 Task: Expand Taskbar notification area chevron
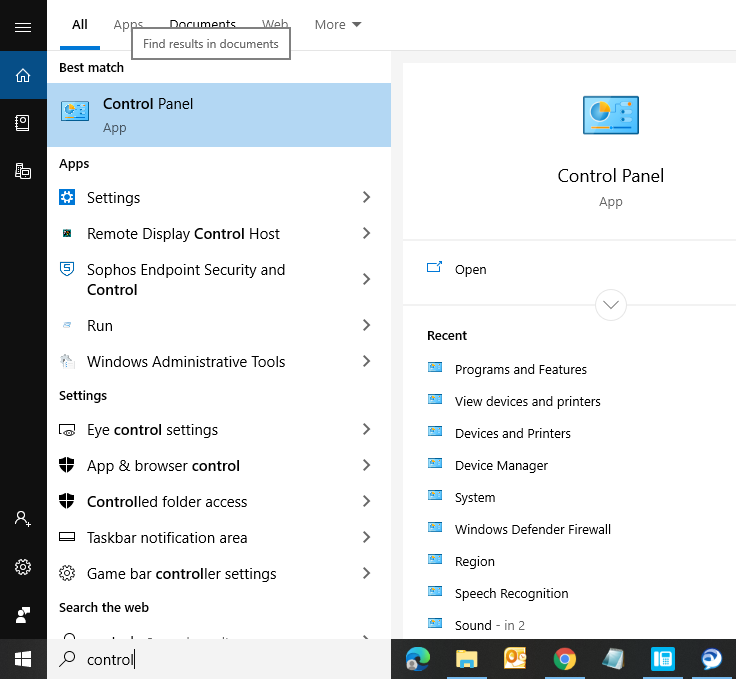click(x=367, y=537)
